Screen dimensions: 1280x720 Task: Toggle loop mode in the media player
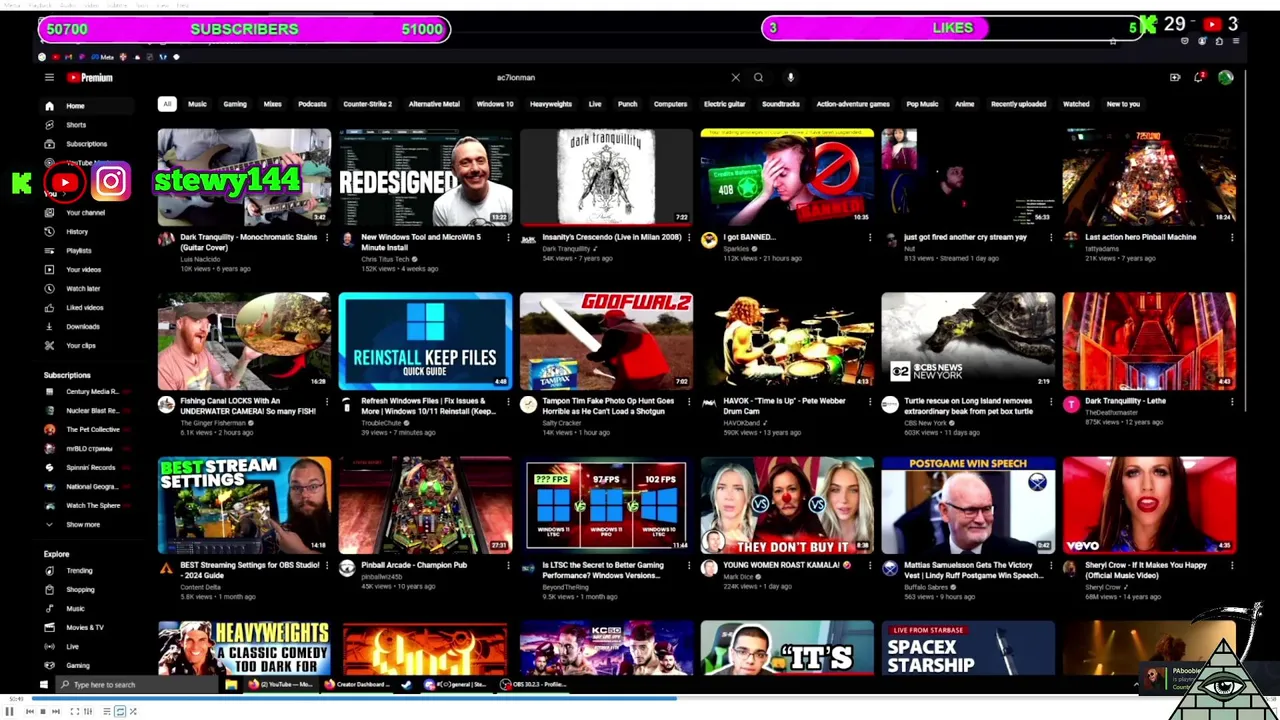tap(120, 712)
